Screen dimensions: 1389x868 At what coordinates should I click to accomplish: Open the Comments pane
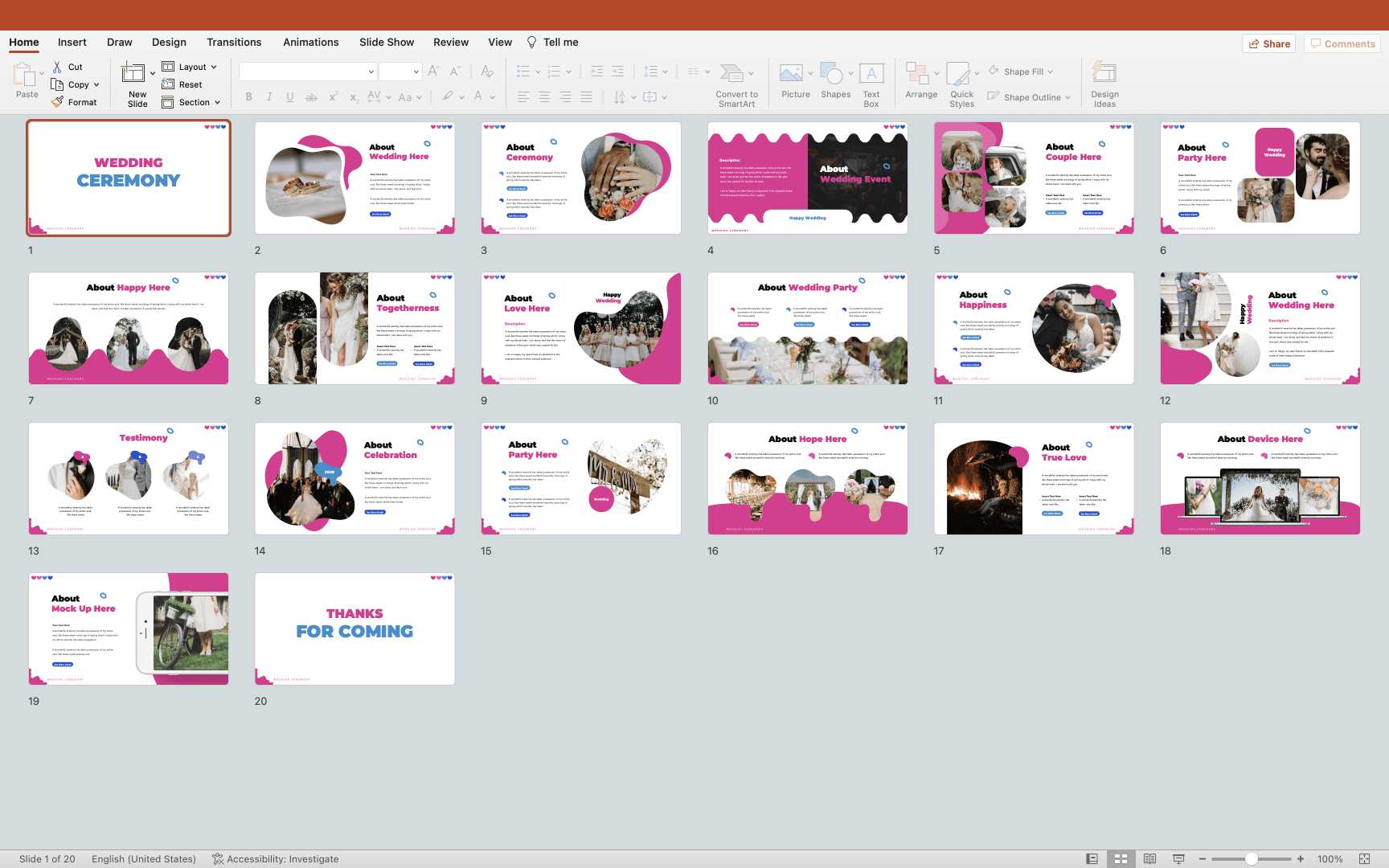point(1342,44)
